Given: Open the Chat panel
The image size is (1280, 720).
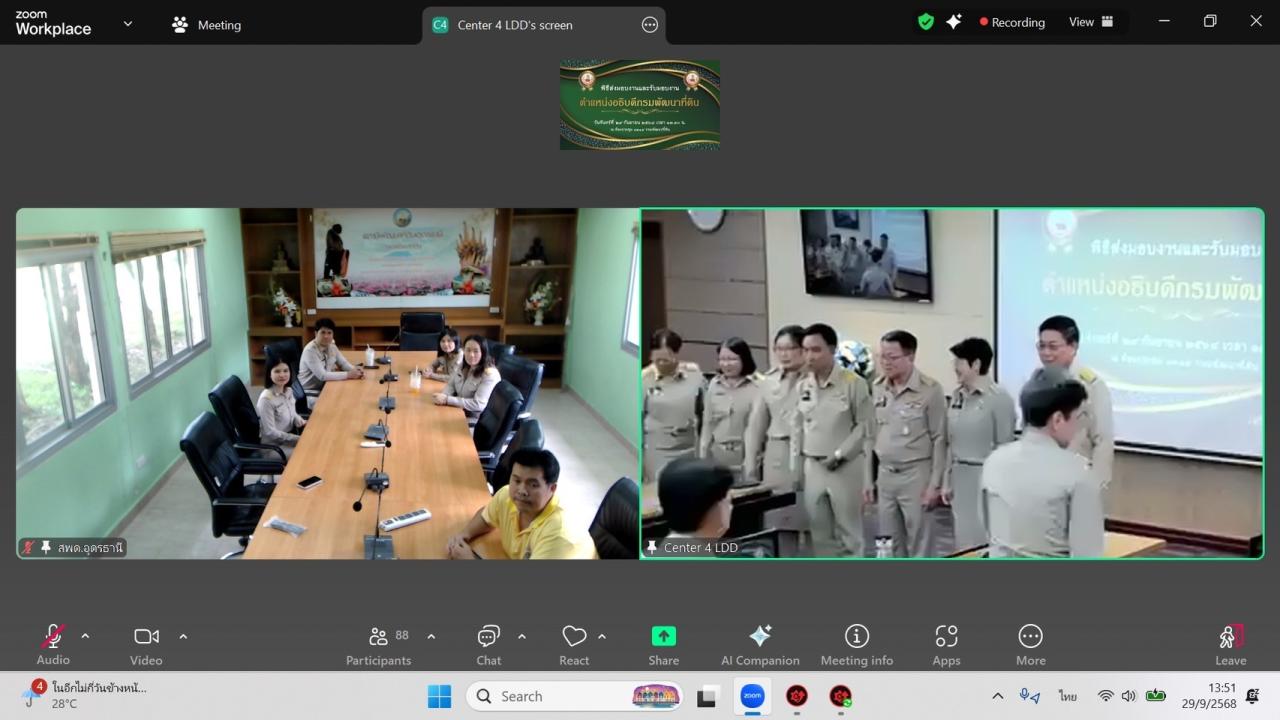Looking at the screenshot, I should [488, 644].
